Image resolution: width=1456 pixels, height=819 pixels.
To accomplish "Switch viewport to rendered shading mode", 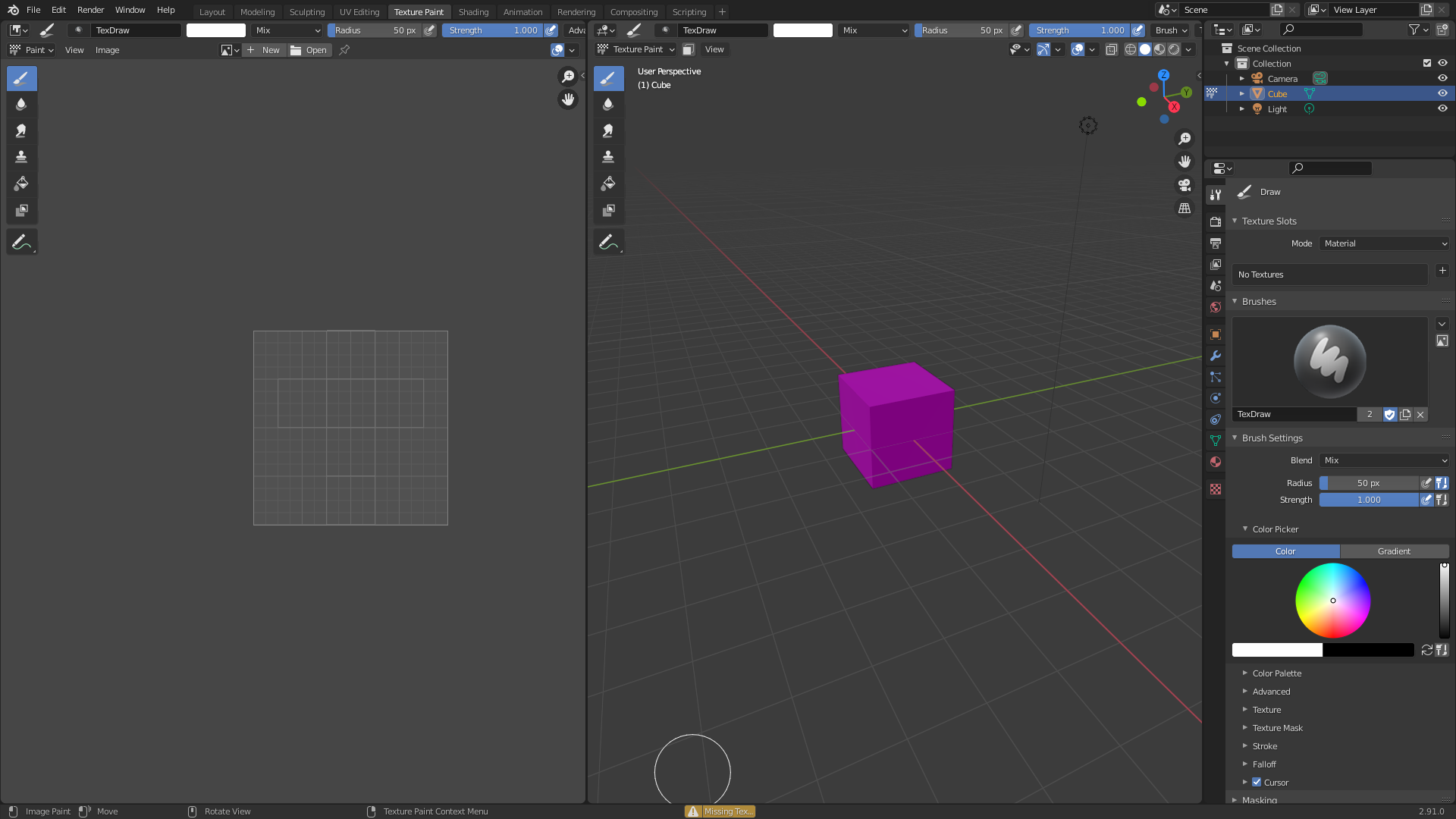I will tap(1174, 49).
